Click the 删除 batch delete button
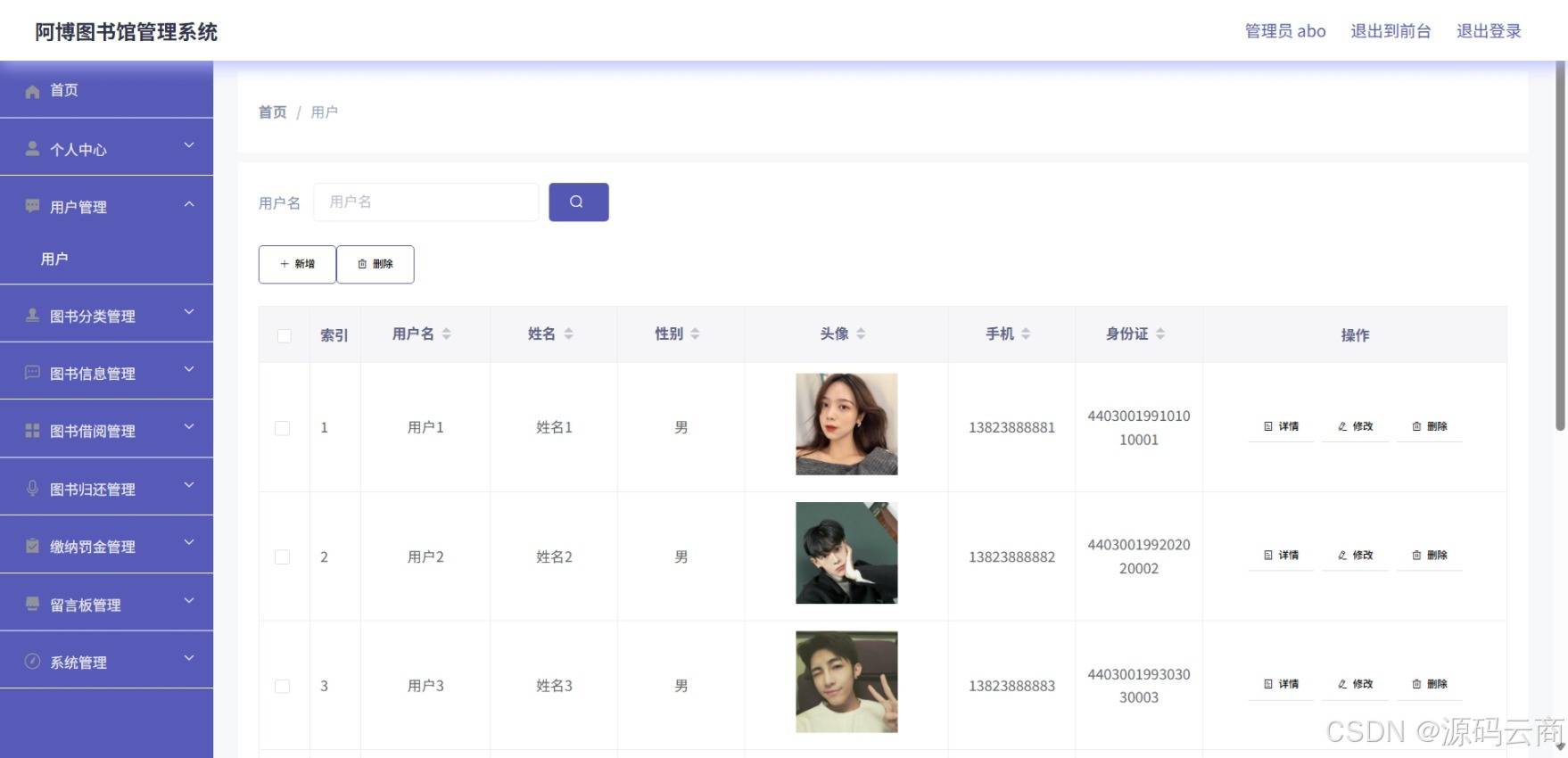Image resolution: width=1568 pixels, height=758 pixels. 375,264
